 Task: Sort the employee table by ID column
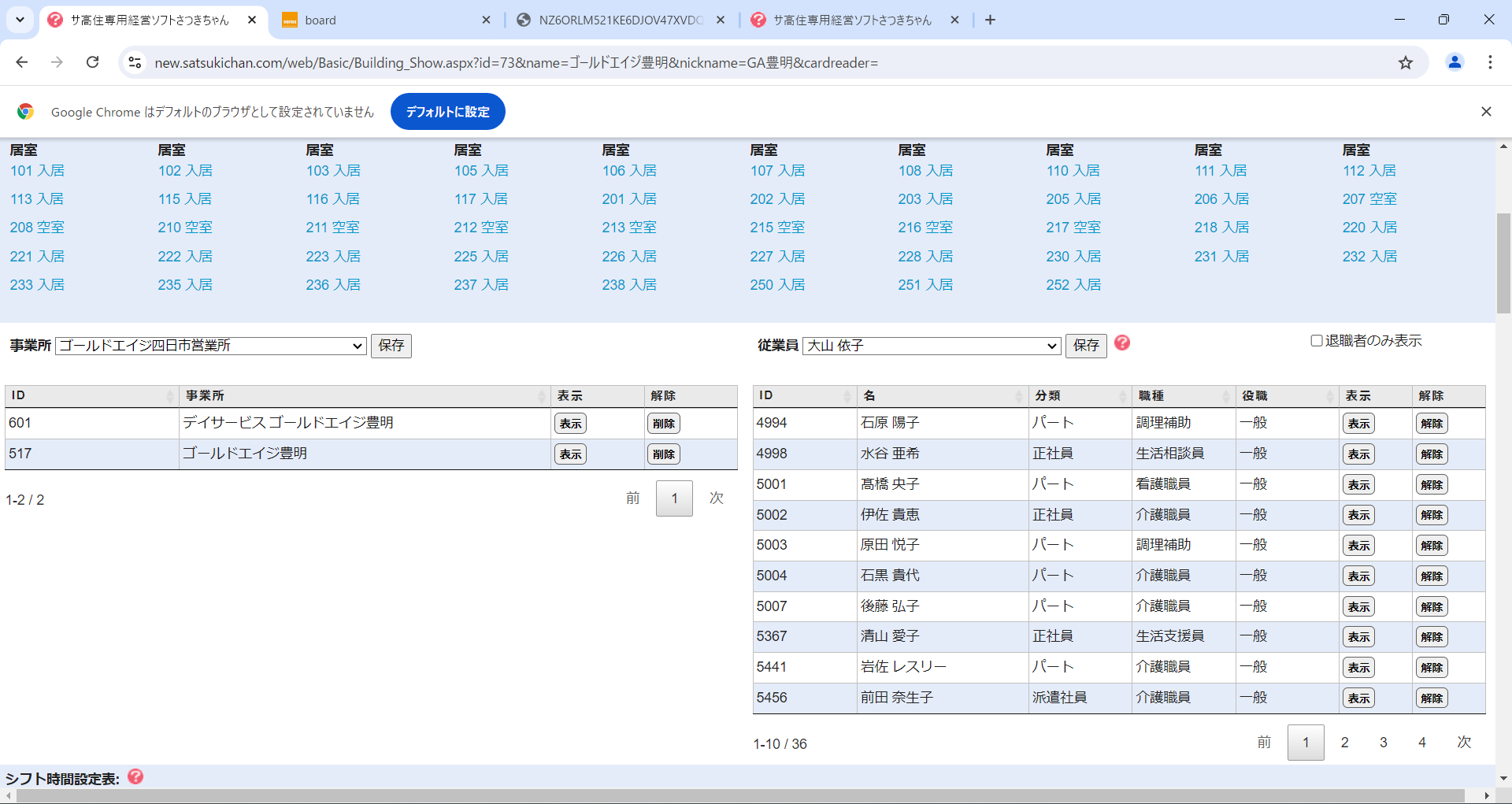[x=803, y=395]
